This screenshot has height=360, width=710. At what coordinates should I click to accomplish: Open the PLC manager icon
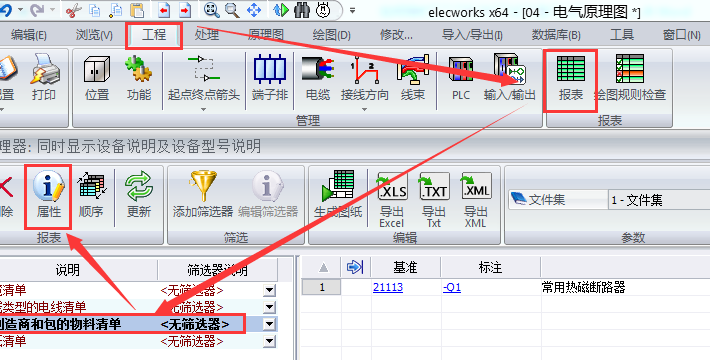pos(461,78)
